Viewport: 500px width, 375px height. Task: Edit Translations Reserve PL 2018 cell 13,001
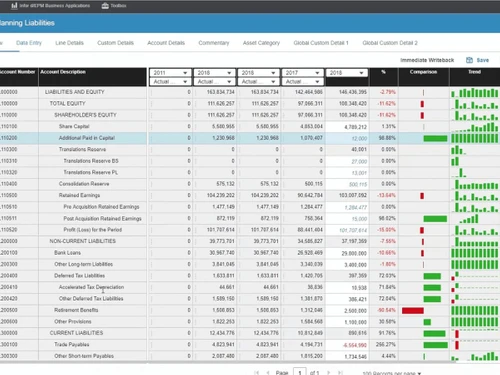[x=347, y=173]
